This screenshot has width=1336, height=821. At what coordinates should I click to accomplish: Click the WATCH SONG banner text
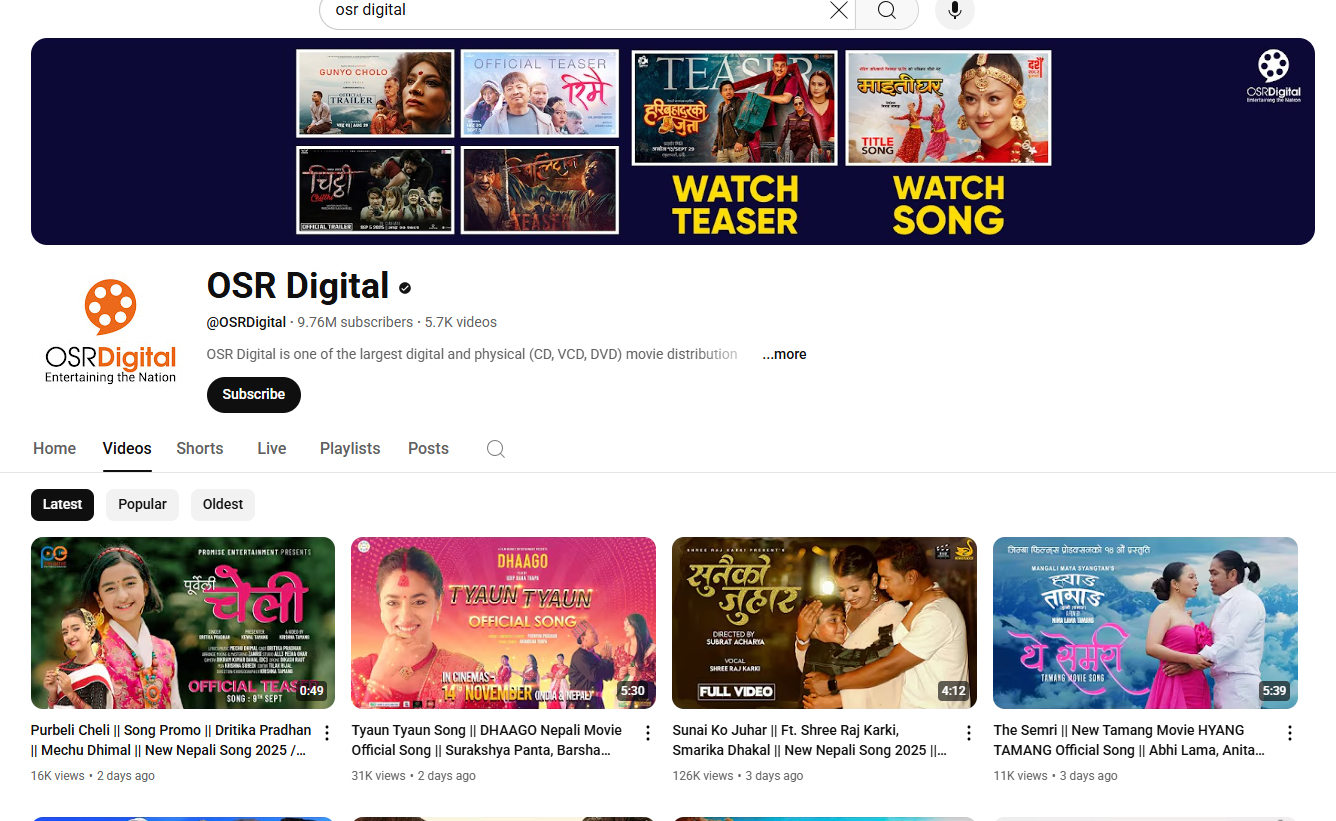coord(948,205)
